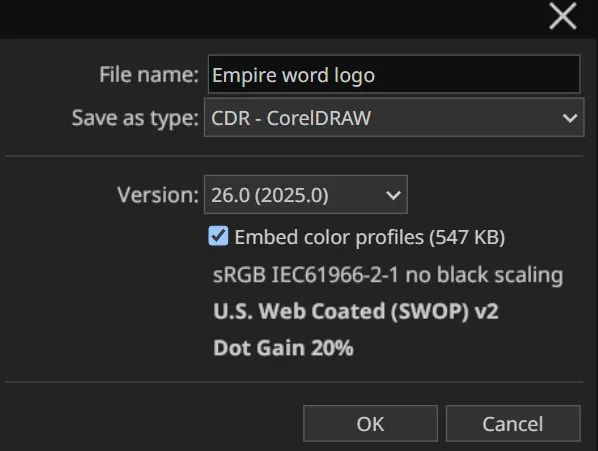Uncheck the Embed color profiles checkbox
Screen dimensions: 598x451
pos(219,236)
